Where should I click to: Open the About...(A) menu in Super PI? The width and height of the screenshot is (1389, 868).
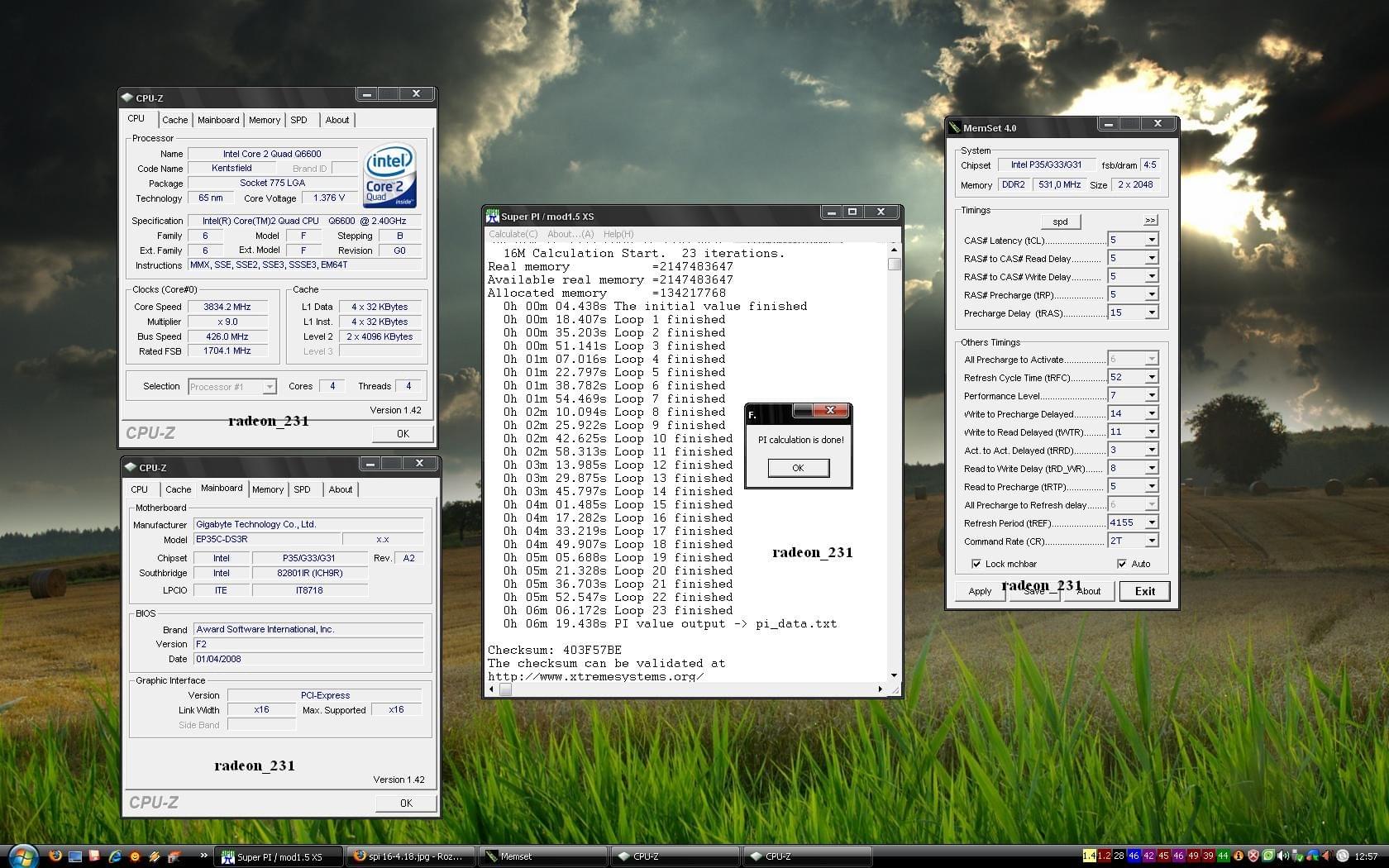(x=570, y=234)
